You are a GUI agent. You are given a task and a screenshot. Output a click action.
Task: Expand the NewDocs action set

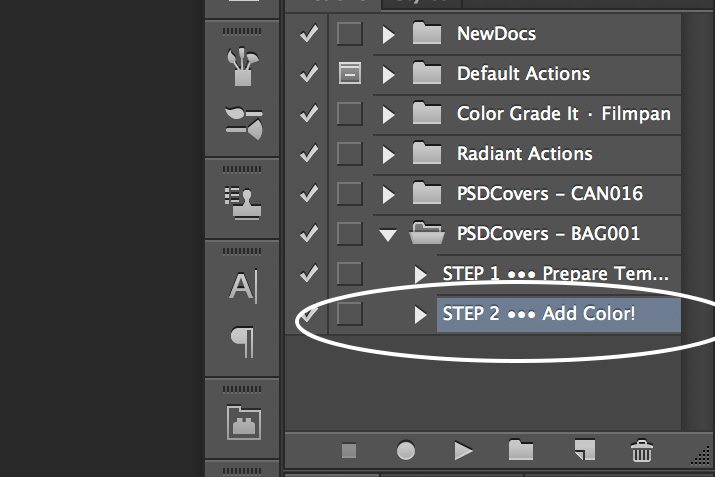[388, 34]
